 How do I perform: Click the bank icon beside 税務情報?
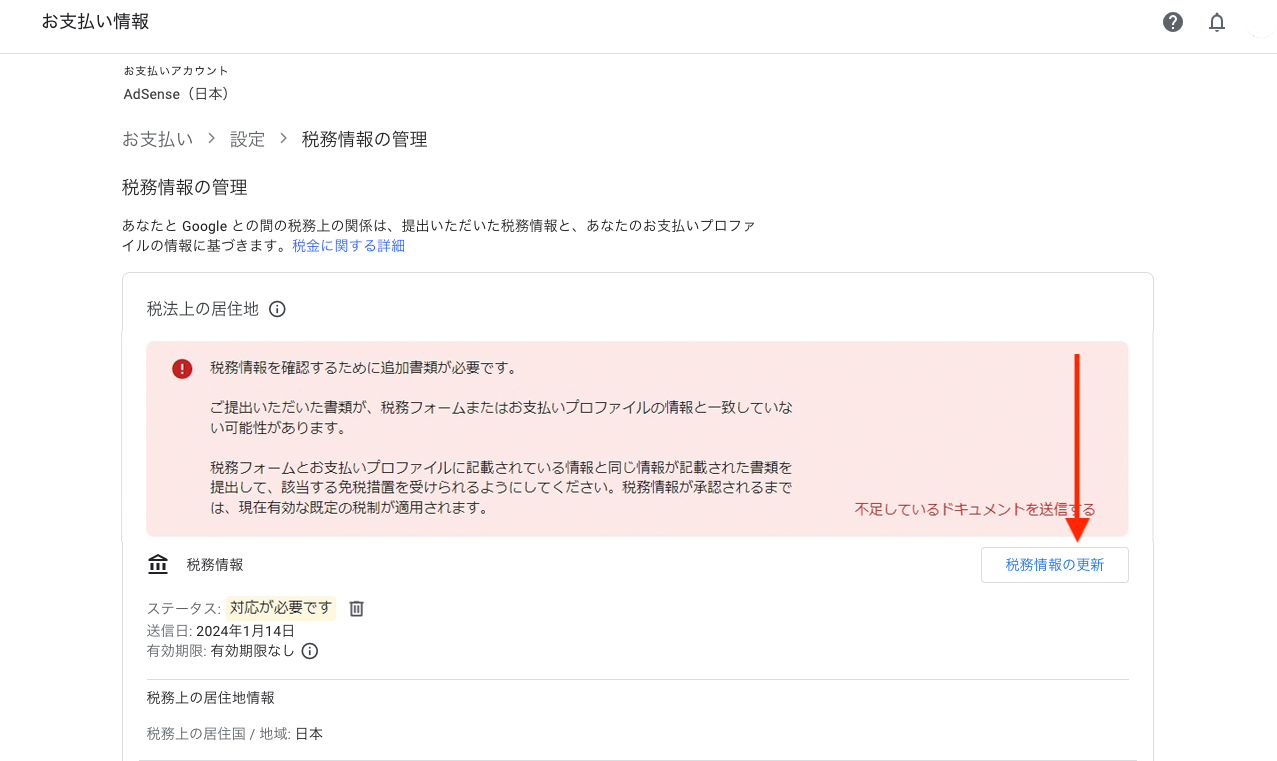(x=158, y=565)
